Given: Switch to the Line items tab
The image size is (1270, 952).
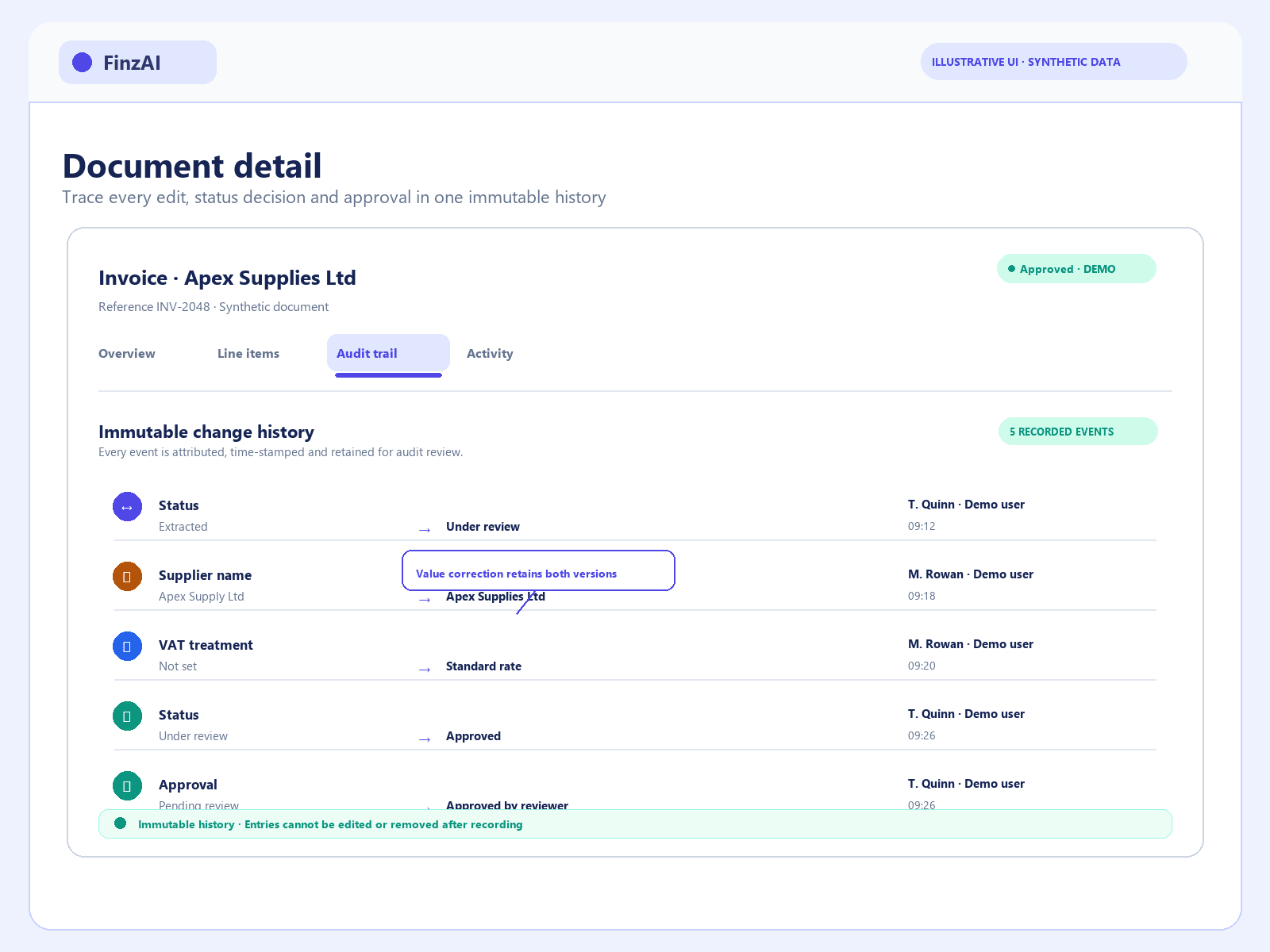Looking at the screenshot, I should (x=248, y=354).
